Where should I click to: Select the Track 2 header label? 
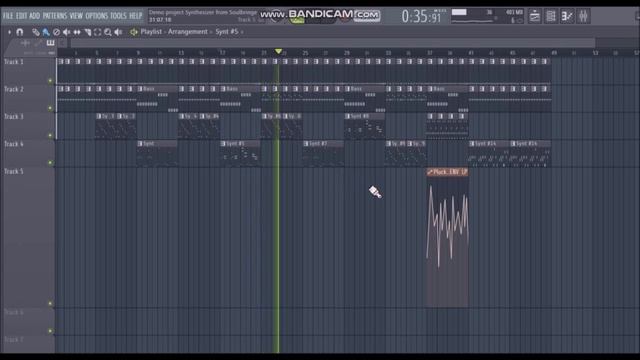(x=14, y=89)
